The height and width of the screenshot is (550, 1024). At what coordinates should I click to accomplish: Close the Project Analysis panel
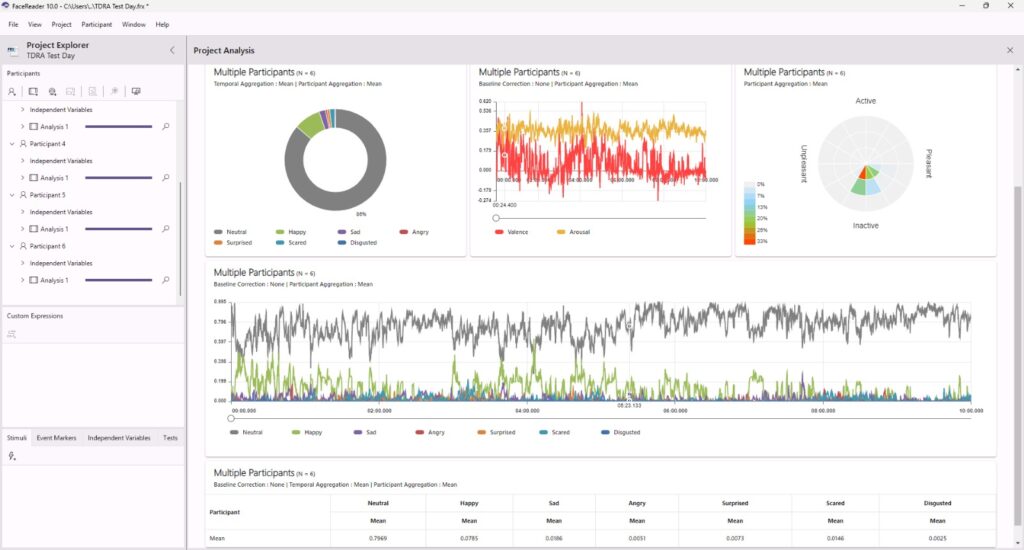click(1009, 50)
